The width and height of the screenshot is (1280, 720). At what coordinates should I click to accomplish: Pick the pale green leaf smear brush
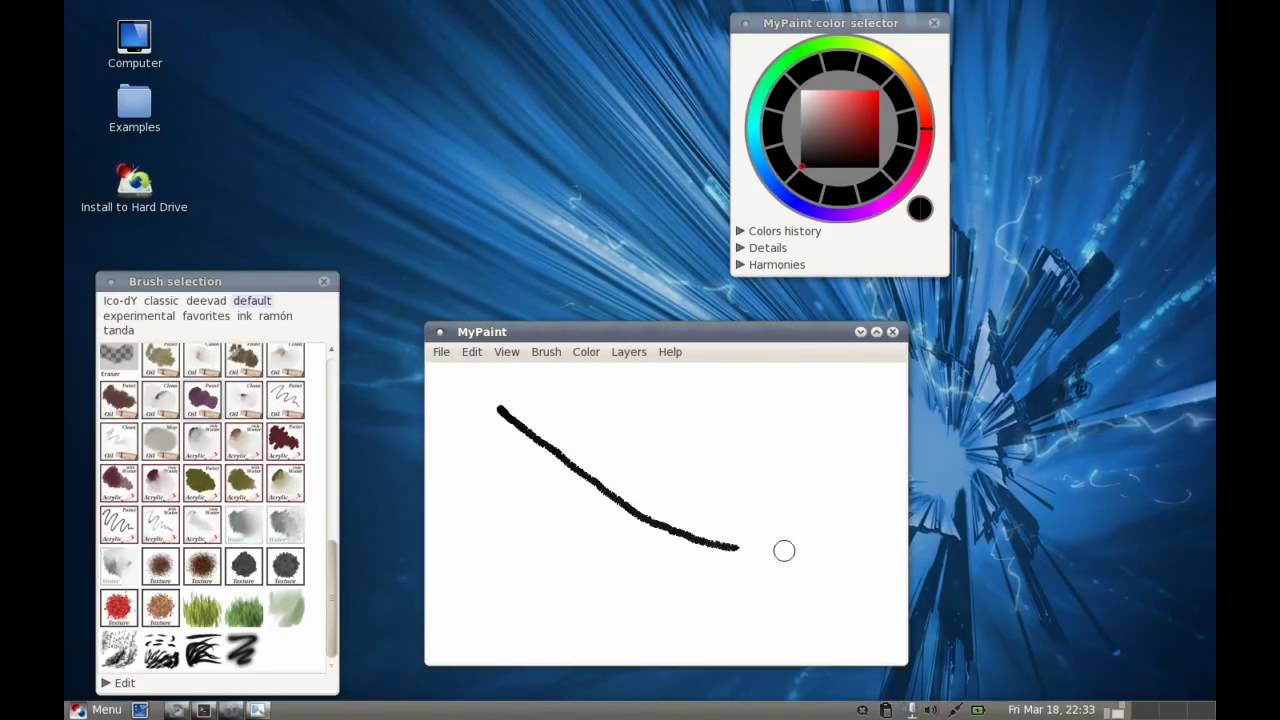click(286, 608)
